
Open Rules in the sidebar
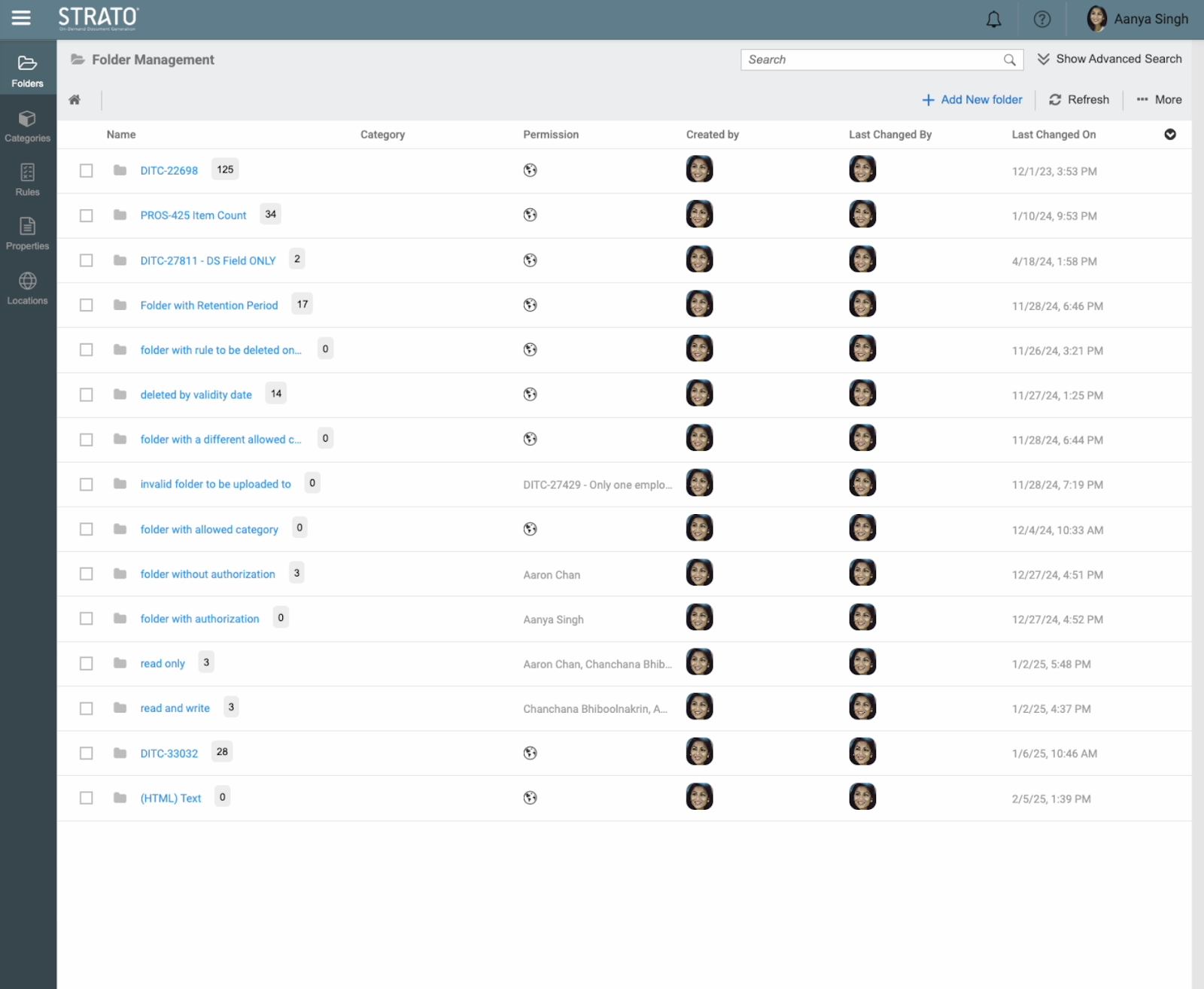tap(28, 181)
